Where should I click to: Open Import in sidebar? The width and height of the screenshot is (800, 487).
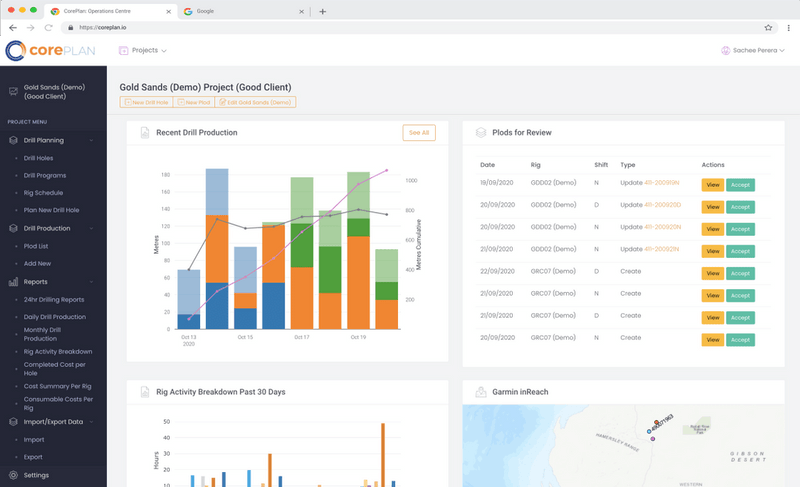tap(34, 440)
